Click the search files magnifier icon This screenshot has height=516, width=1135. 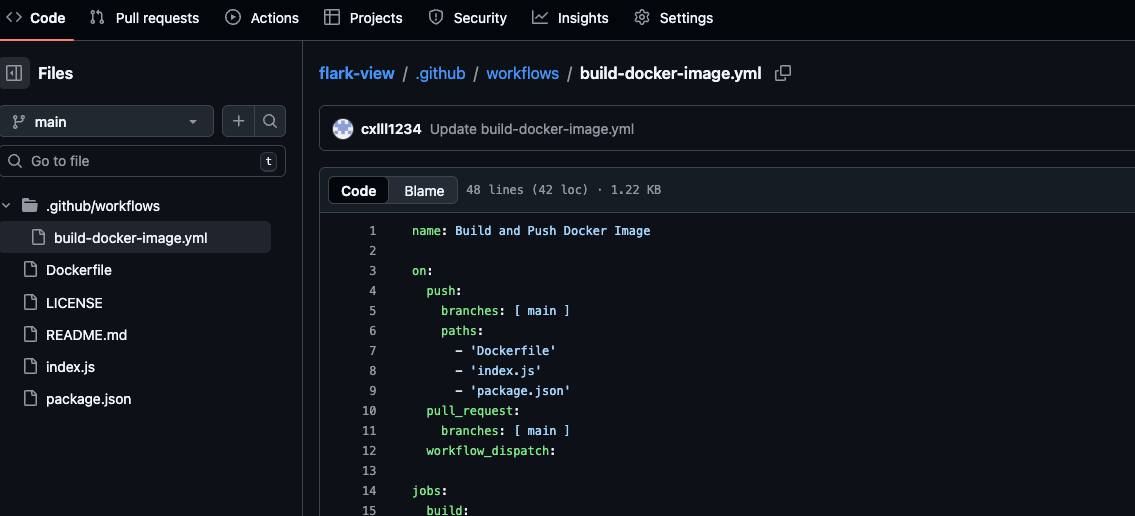(x=270, y=121)
